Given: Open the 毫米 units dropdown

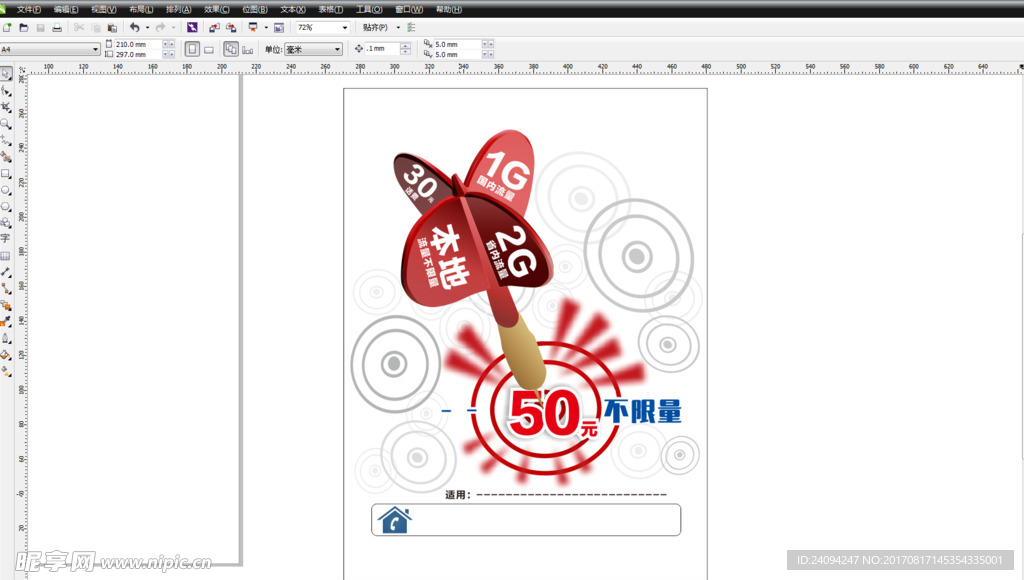Looking at the screenshot, I should [x=338, y=49].
